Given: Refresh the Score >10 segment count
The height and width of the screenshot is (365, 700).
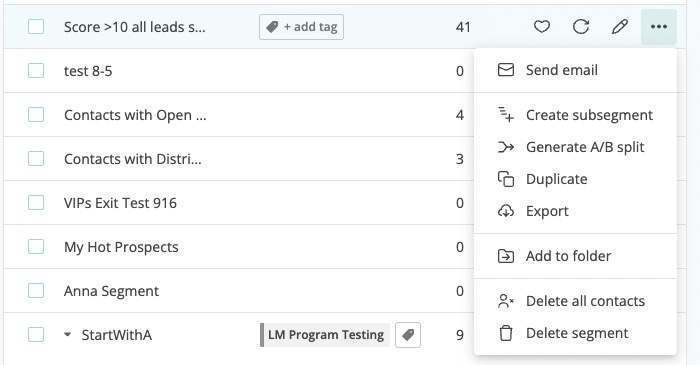Looking at the screenshot, I should tap(581, 27).
